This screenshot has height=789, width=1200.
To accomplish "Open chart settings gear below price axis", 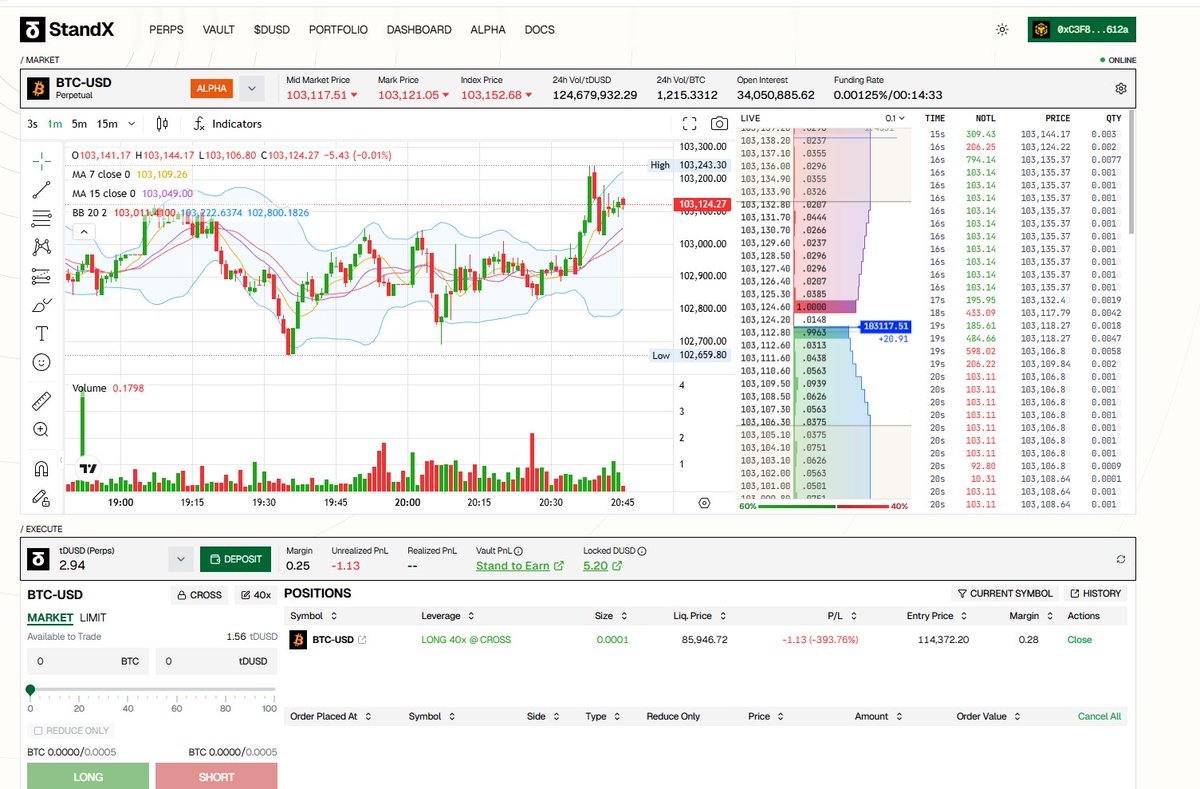I will point(704,503).
